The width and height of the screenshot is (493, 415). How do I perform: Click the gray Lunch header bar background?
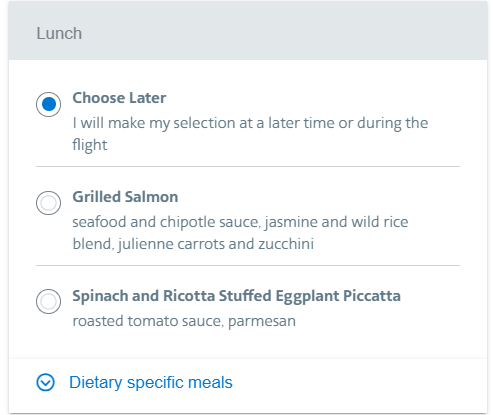tap(248, 30)
